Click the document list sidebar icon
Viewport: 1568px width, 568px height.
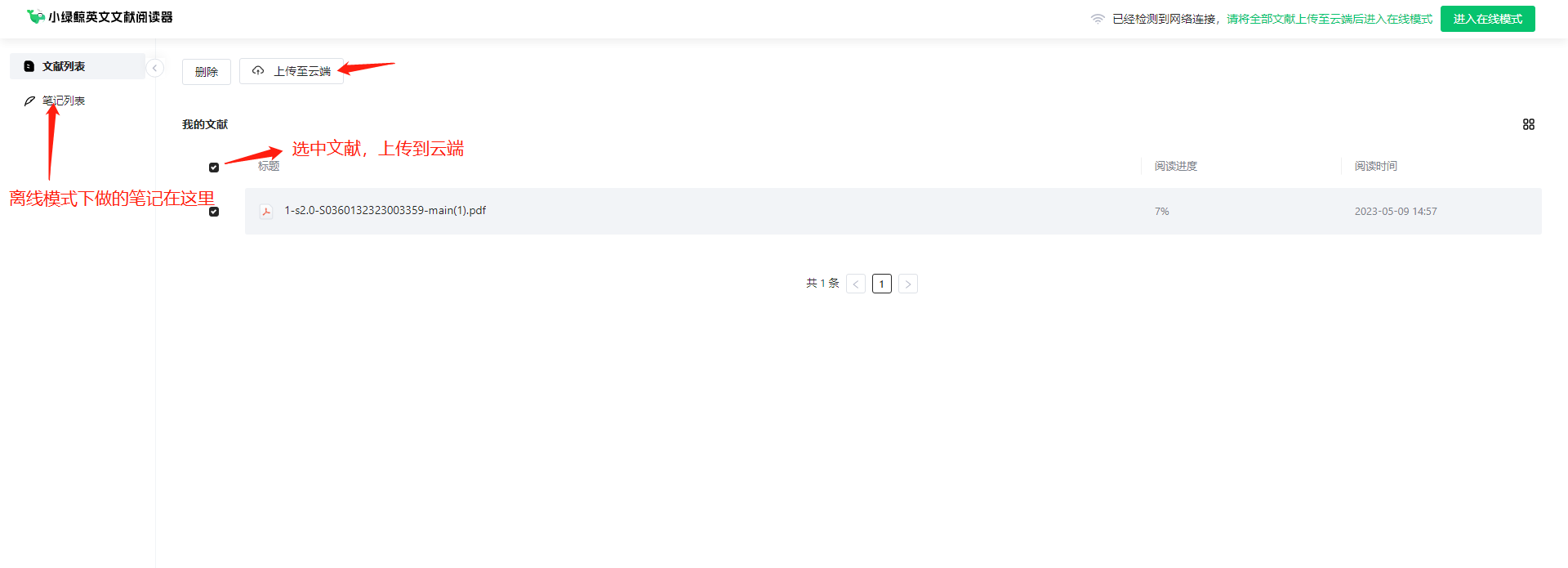point(29,66)
